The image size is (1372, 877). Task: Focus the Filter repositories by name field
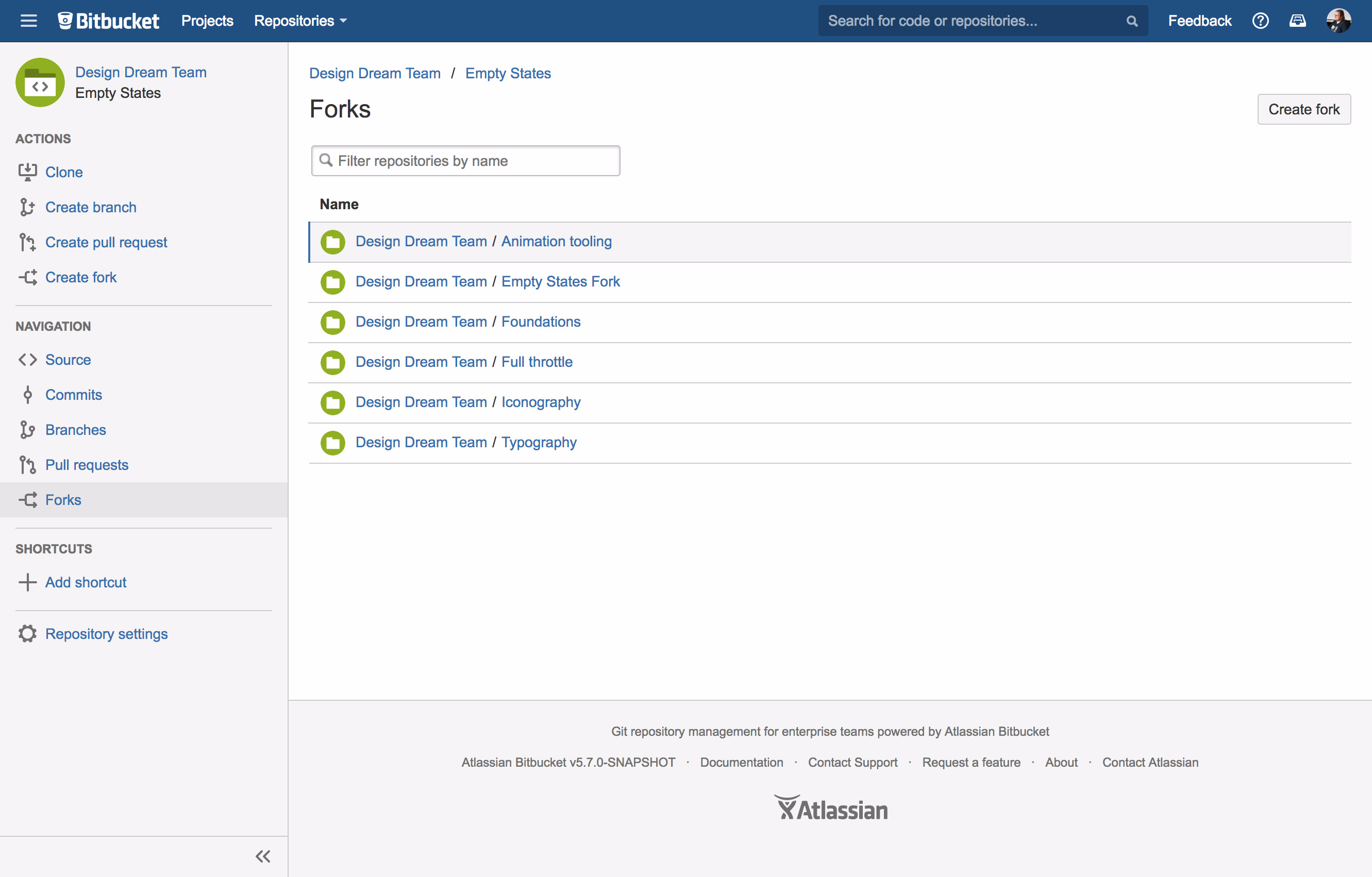(465, 161)
